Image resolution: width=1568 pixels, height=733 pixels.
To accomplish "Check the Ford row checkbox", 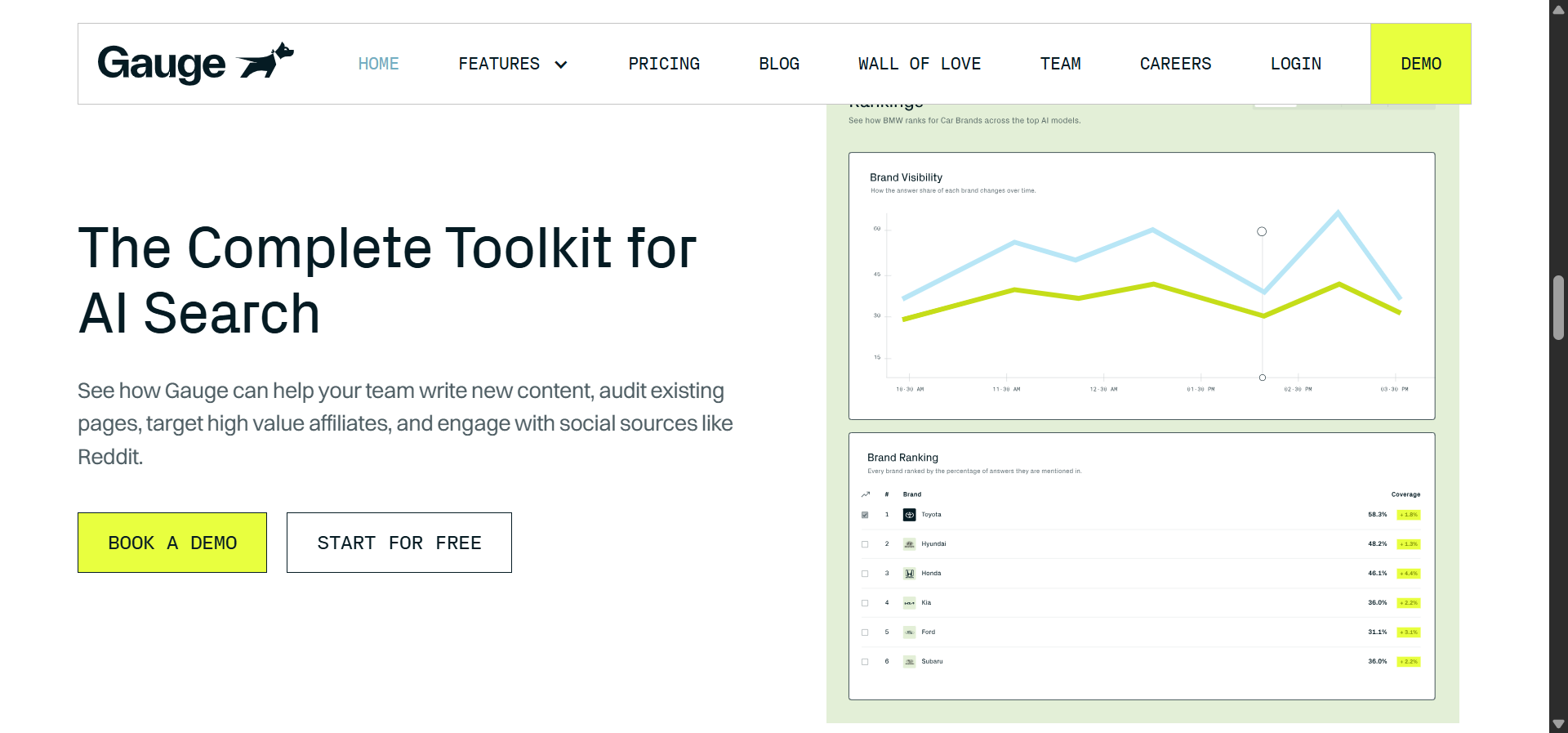I will click(x=865, y=632).
